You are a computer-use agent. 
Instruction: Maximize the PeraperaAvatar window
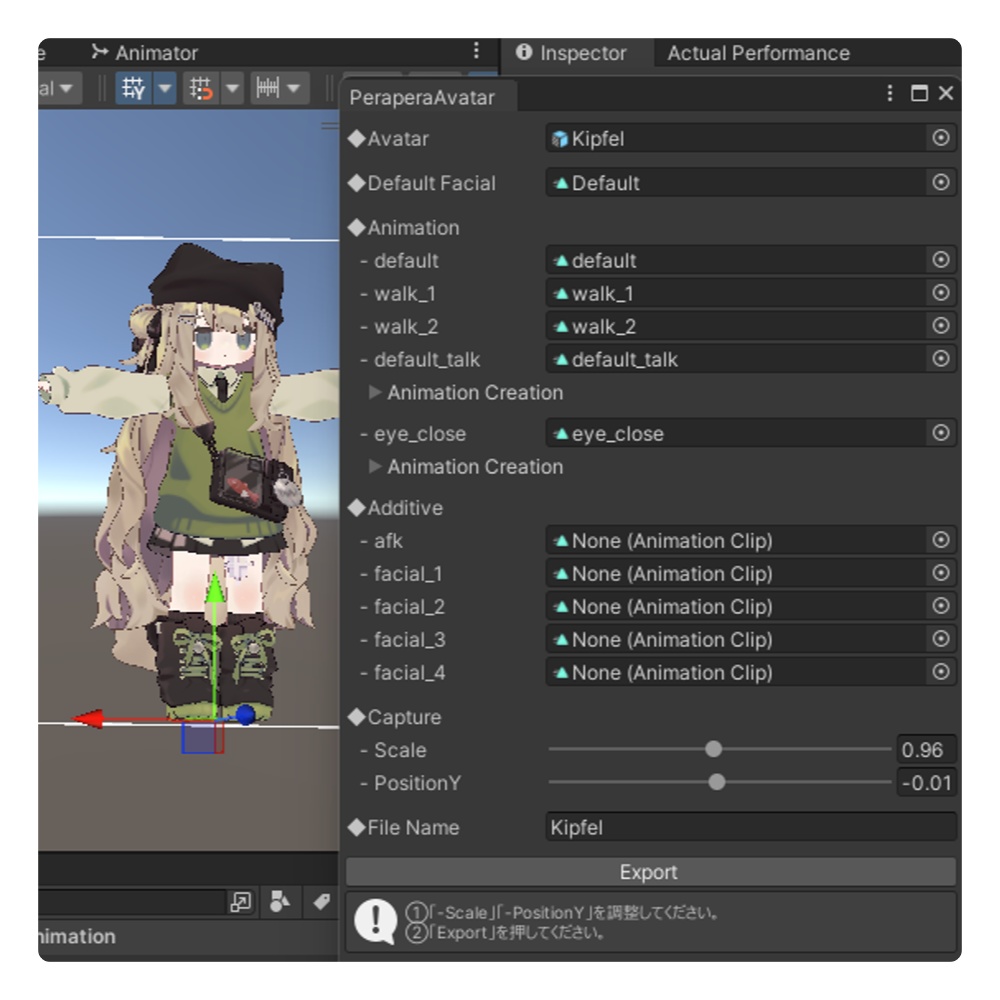(919, 93)
